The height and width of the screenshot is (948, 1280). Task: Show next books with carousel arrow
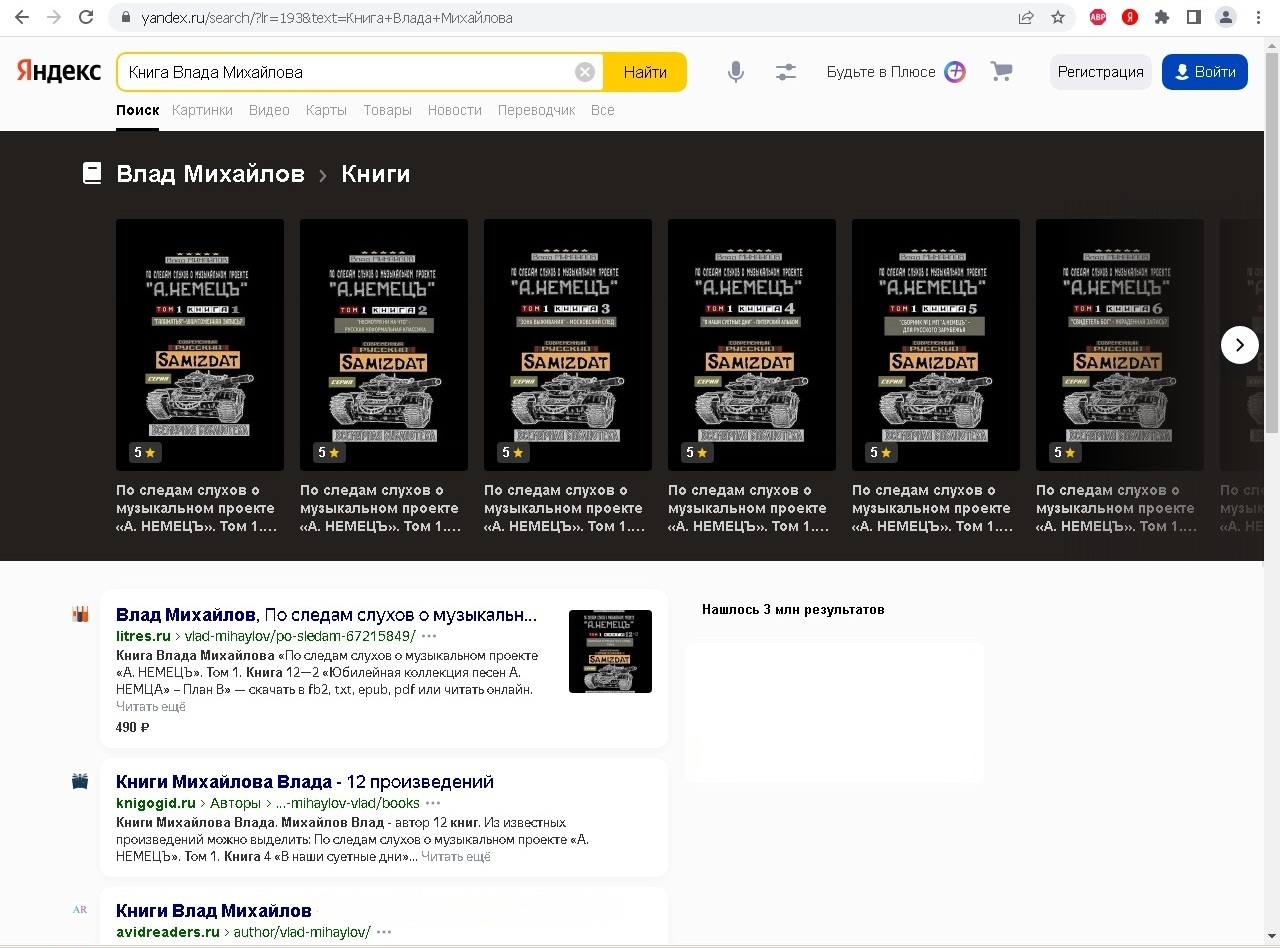click(x=1240, y=345)
